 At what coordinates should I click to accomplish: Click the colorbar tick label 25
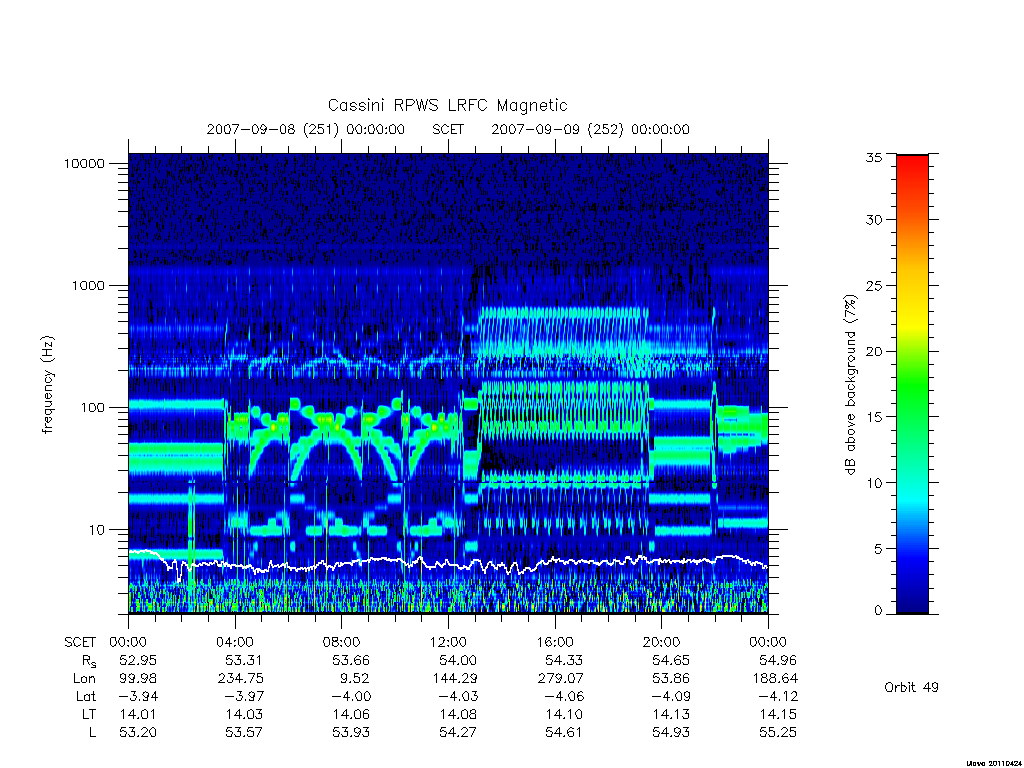874,285
